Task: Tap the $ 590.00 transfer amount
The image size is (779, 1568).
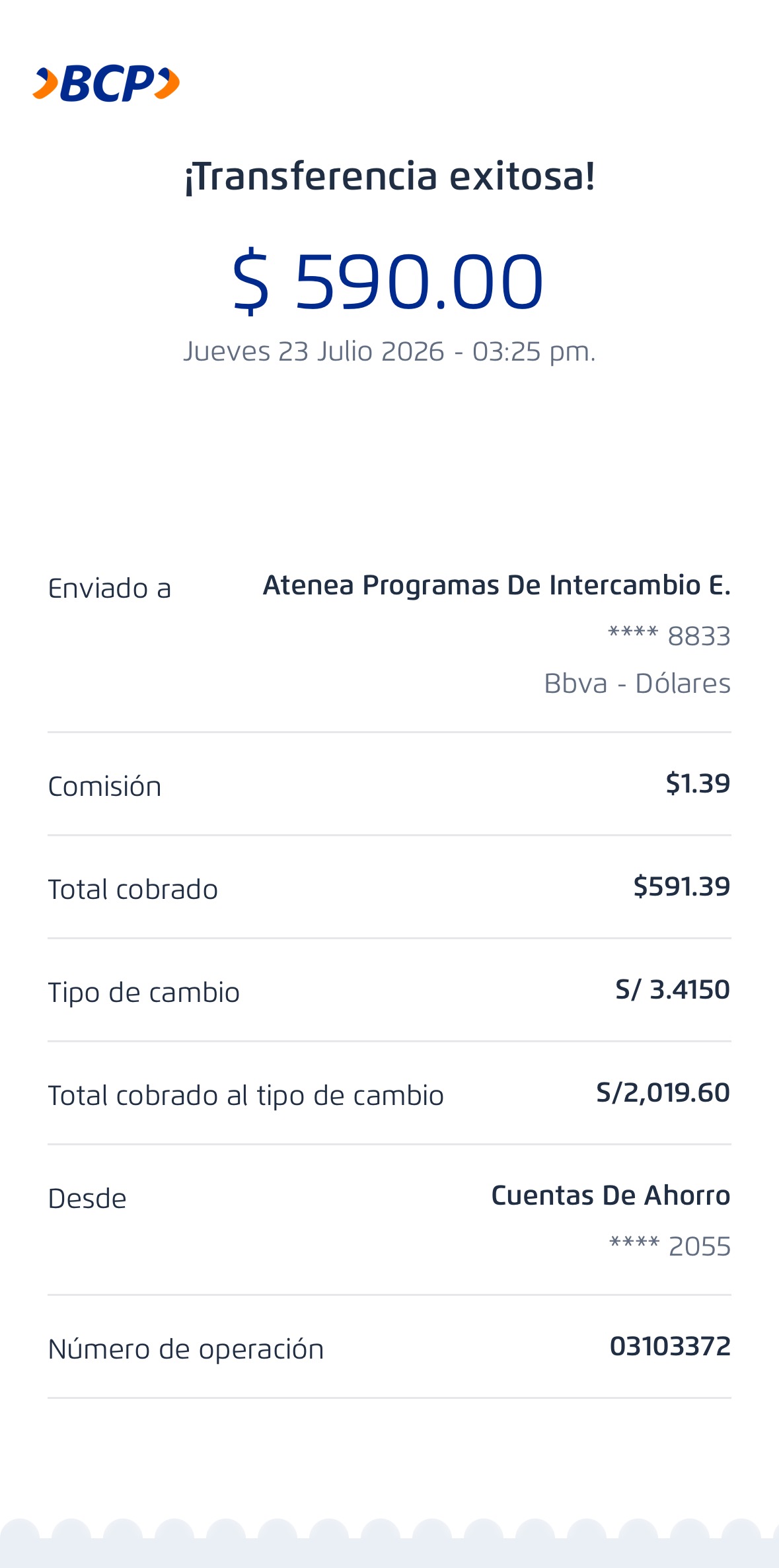Action: [x=388, y=281]
